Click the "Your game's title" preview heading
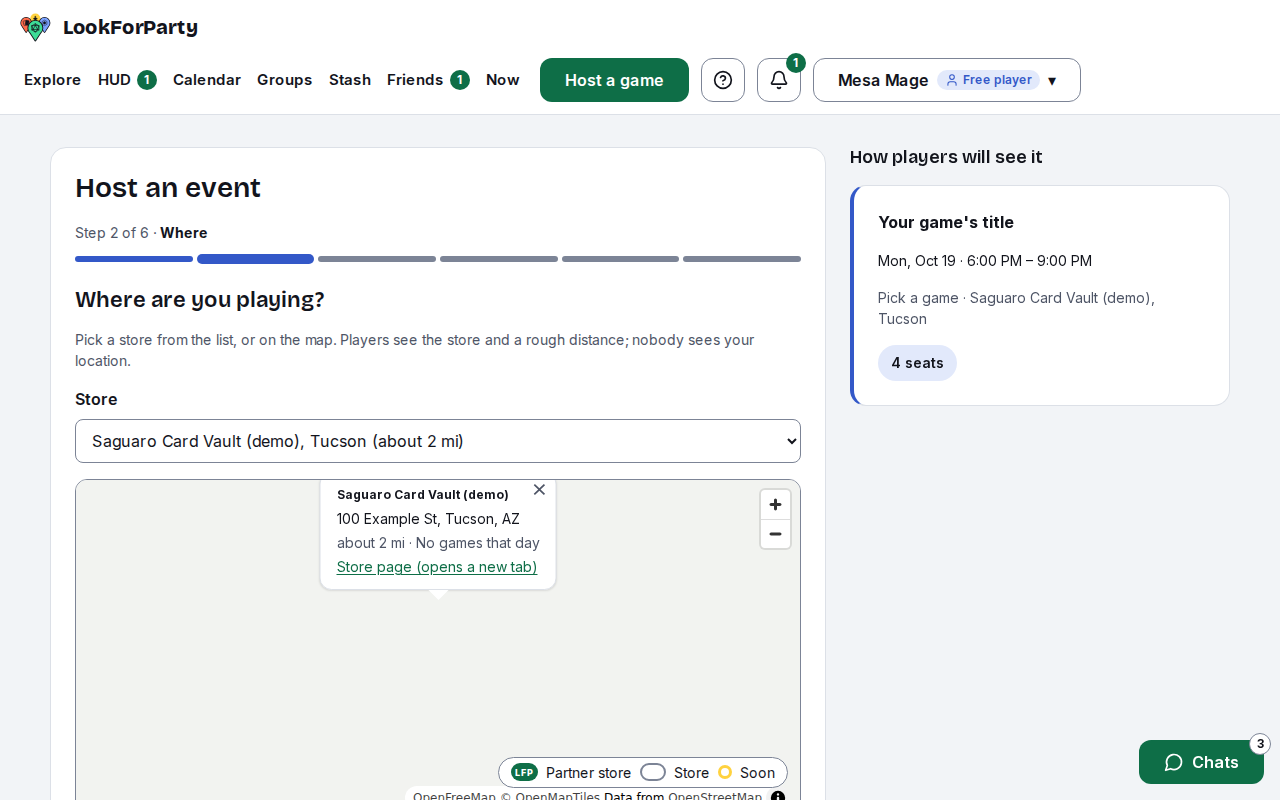Viewport: 1280px width, 800px height. click(946, 222)
